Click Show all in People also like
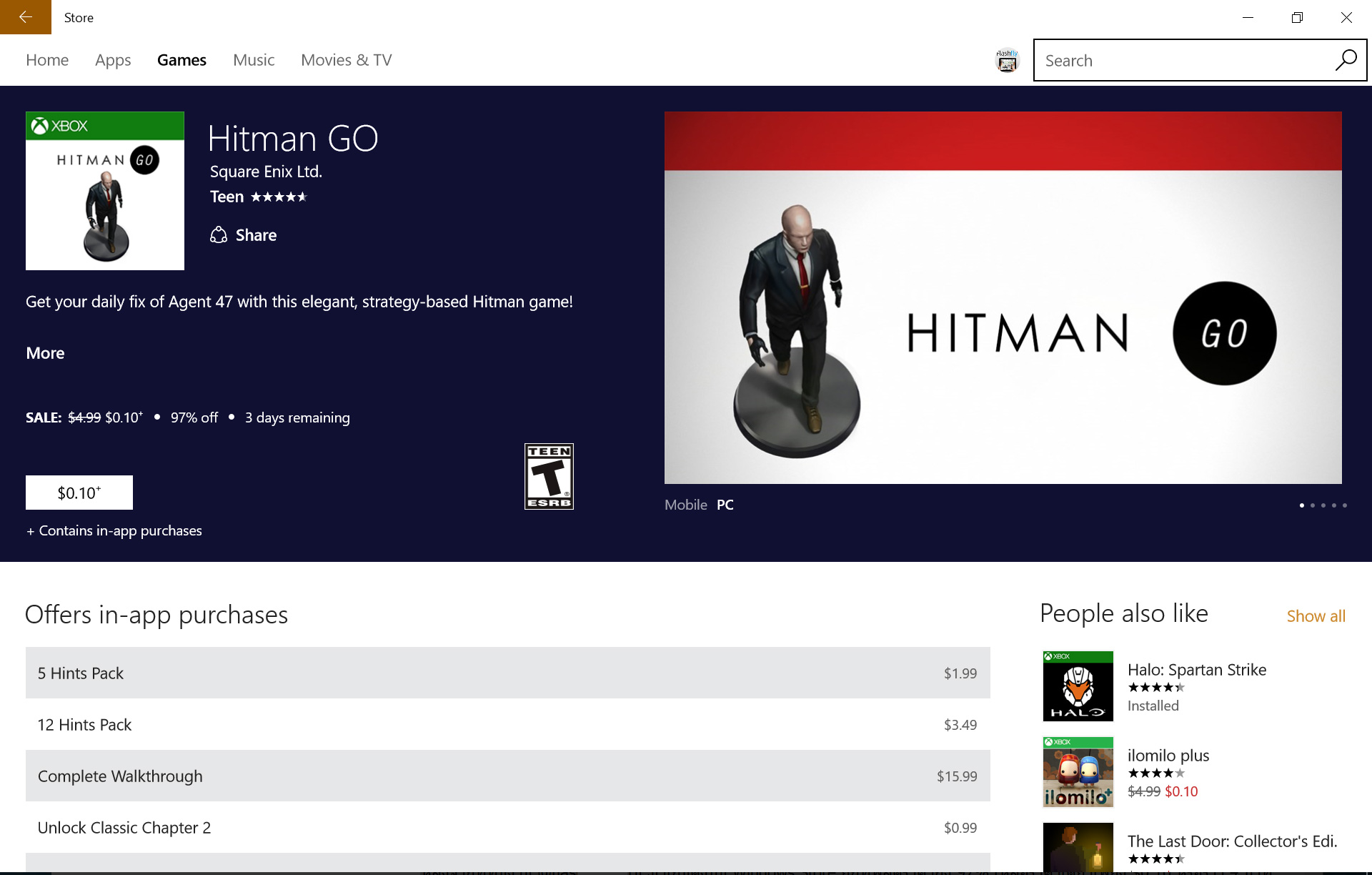 pos(1316,616)
